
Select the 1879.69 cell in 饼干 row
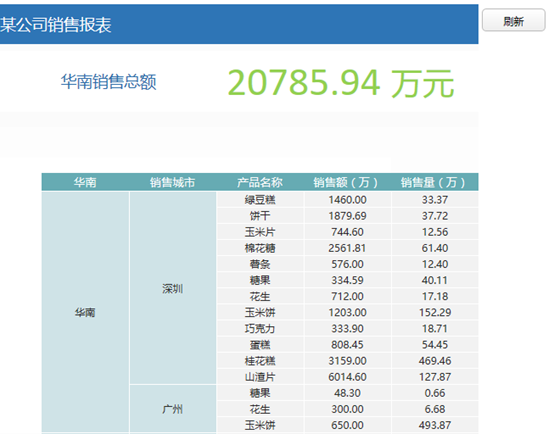[x=348, y=216]
